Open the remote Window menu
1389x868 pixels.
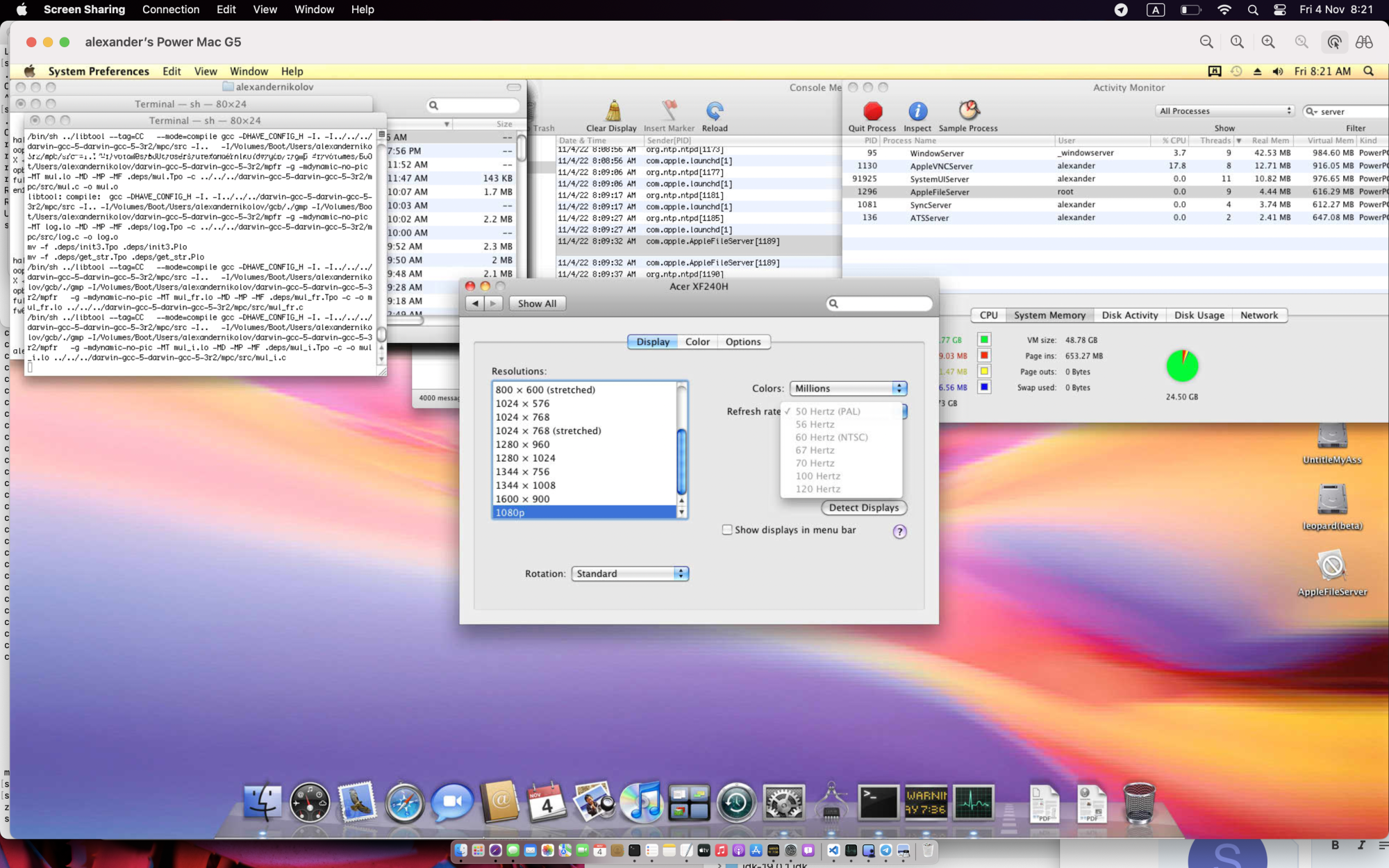click(x=249, y=72)
